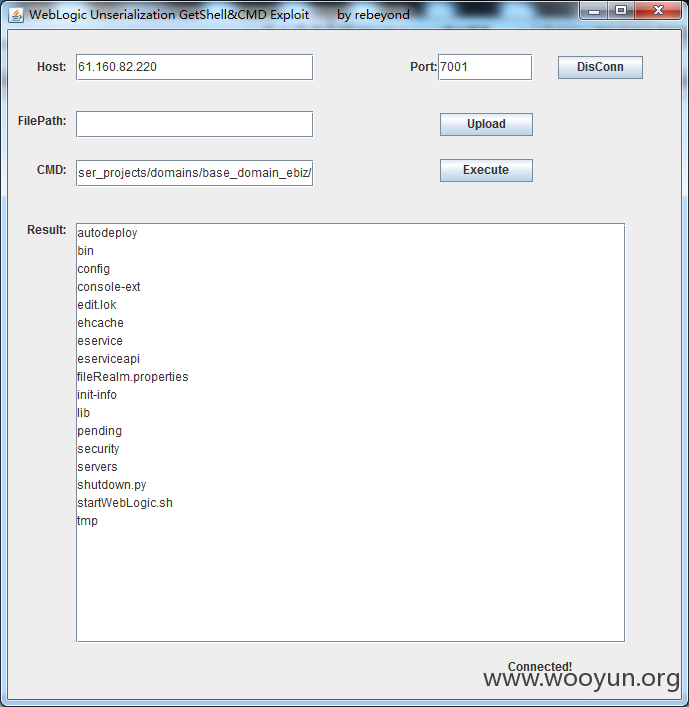Click the 'CMD:' label
Screen dimensions: 689x707
tap(51, 170)
